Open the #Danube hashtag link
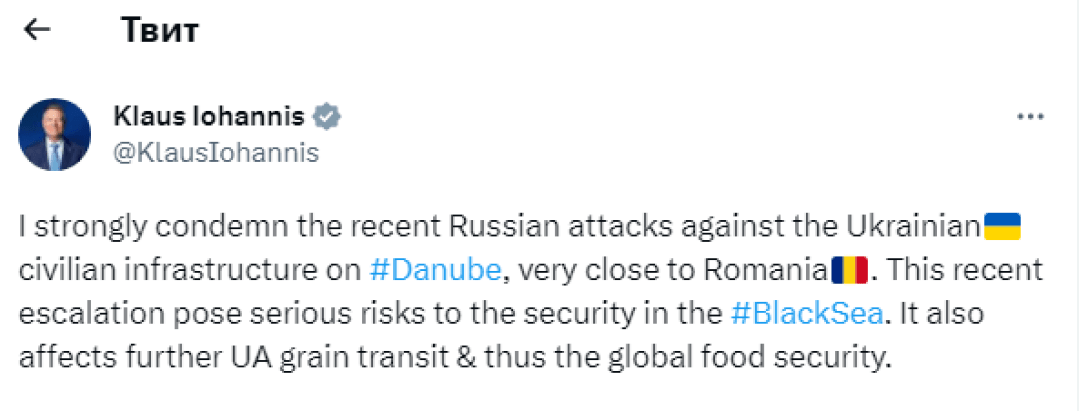 425,269
